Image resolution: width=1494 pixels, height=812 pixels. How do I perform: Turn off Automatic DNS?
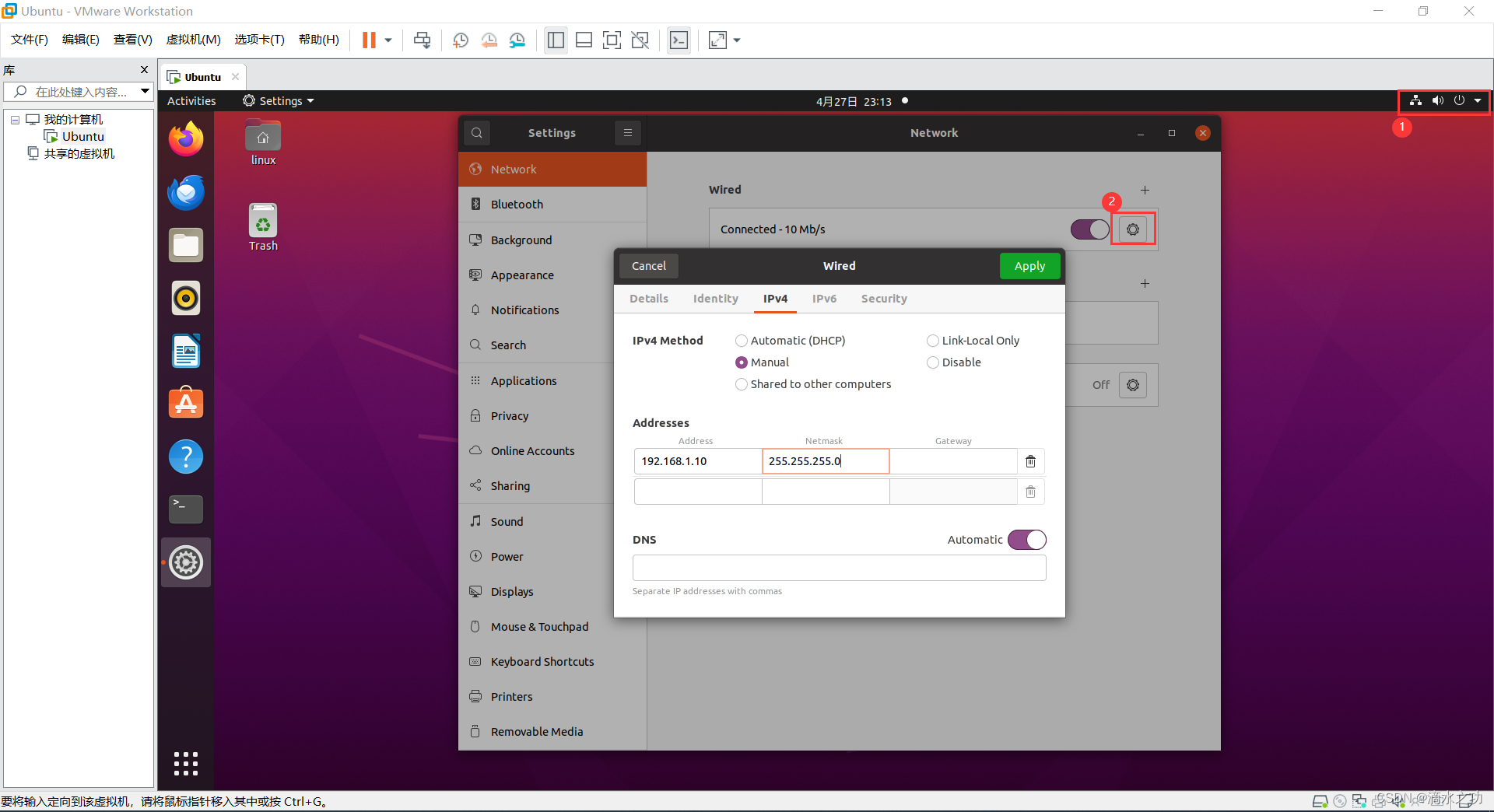[x=1027, y=540]
